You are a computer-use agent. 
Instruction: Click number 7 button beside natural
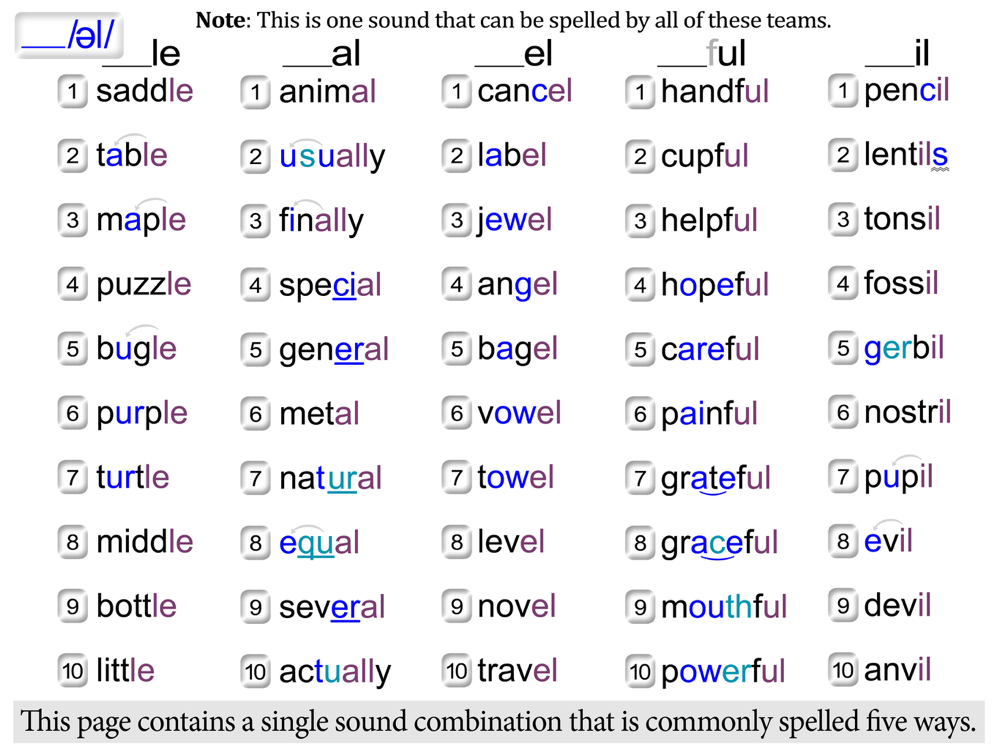pyautogui.click(x=256, y=478)
